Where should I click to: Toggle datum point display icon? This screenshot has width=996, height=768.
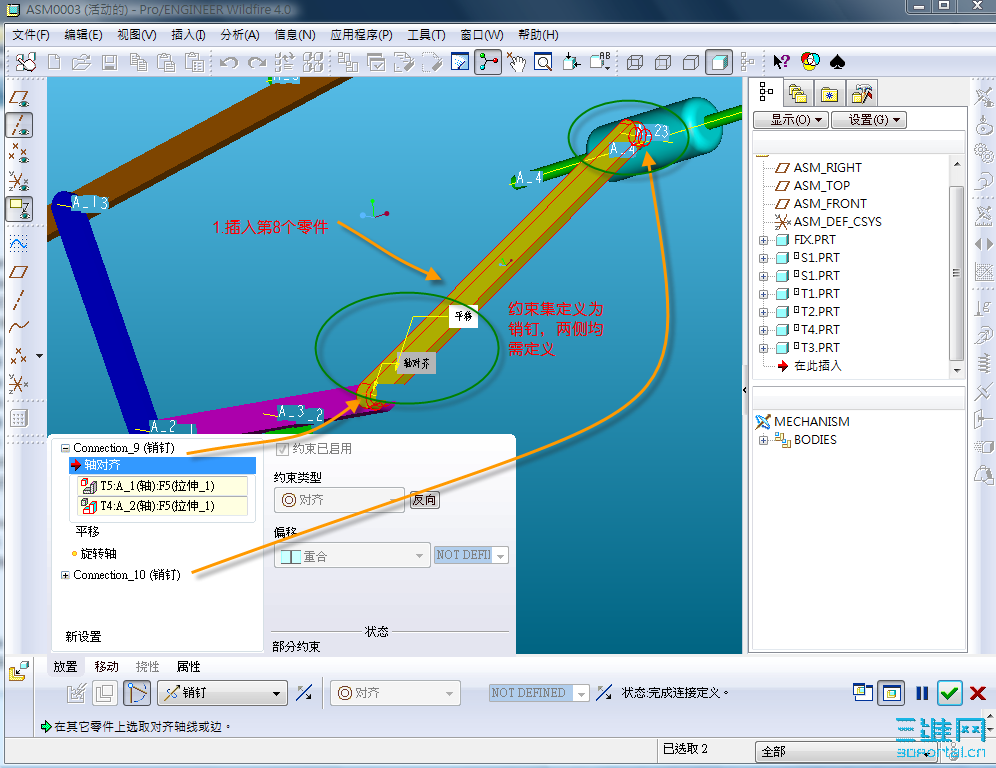(19, 153)
